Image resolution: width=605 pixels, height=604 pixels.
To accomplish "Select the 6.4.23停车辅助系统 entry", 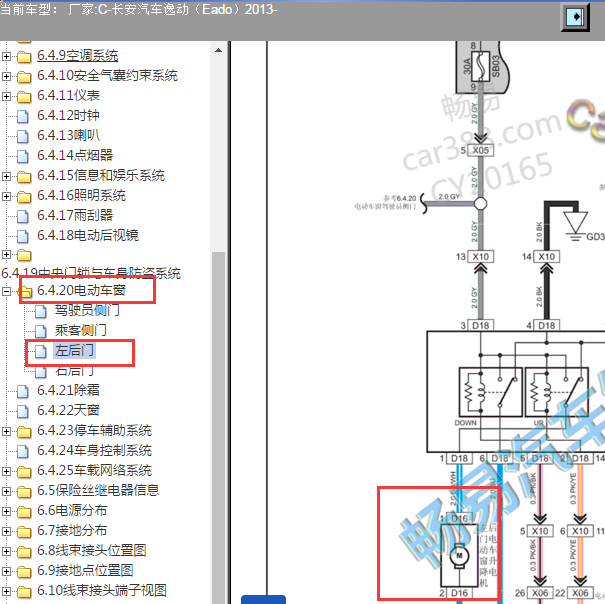I will pyautogui.click(x=95, y=431).
